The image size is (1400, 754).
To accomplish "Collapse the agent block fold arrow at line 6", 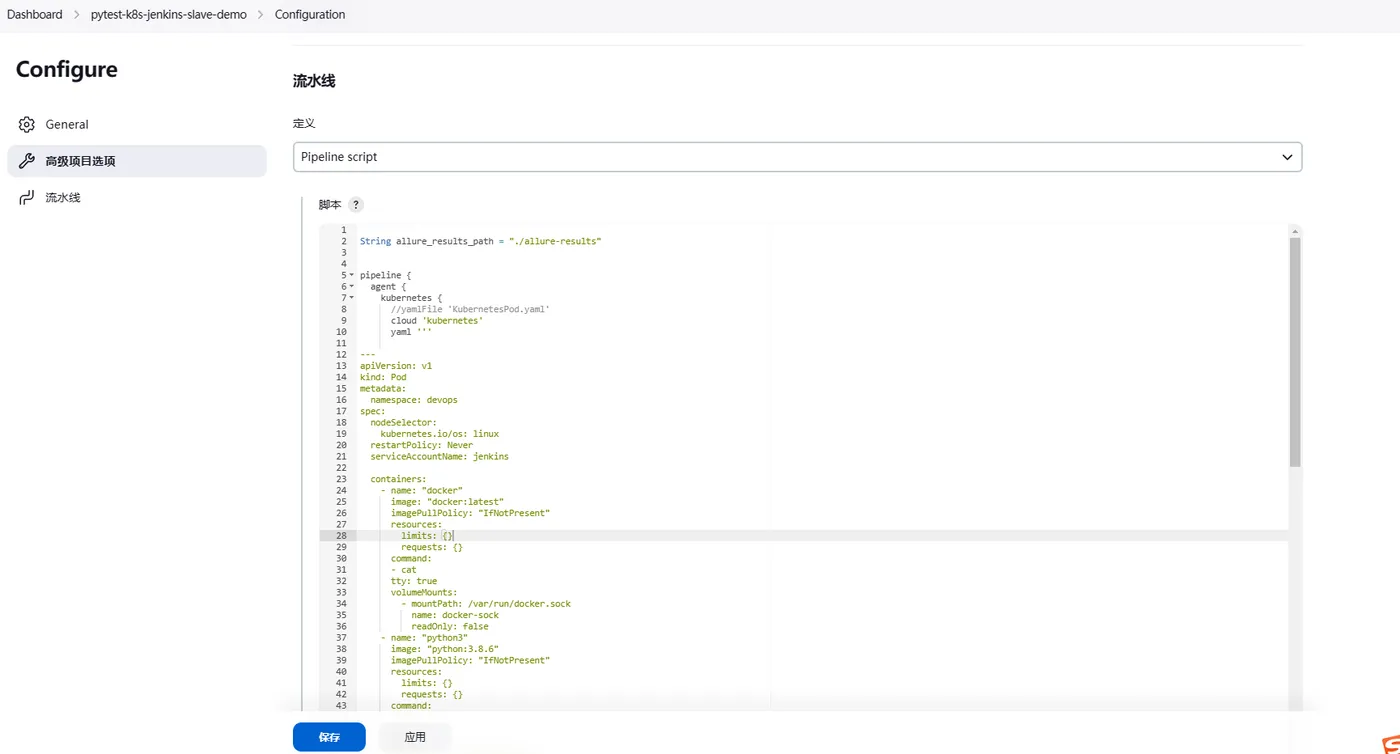I will pos(351,286).
